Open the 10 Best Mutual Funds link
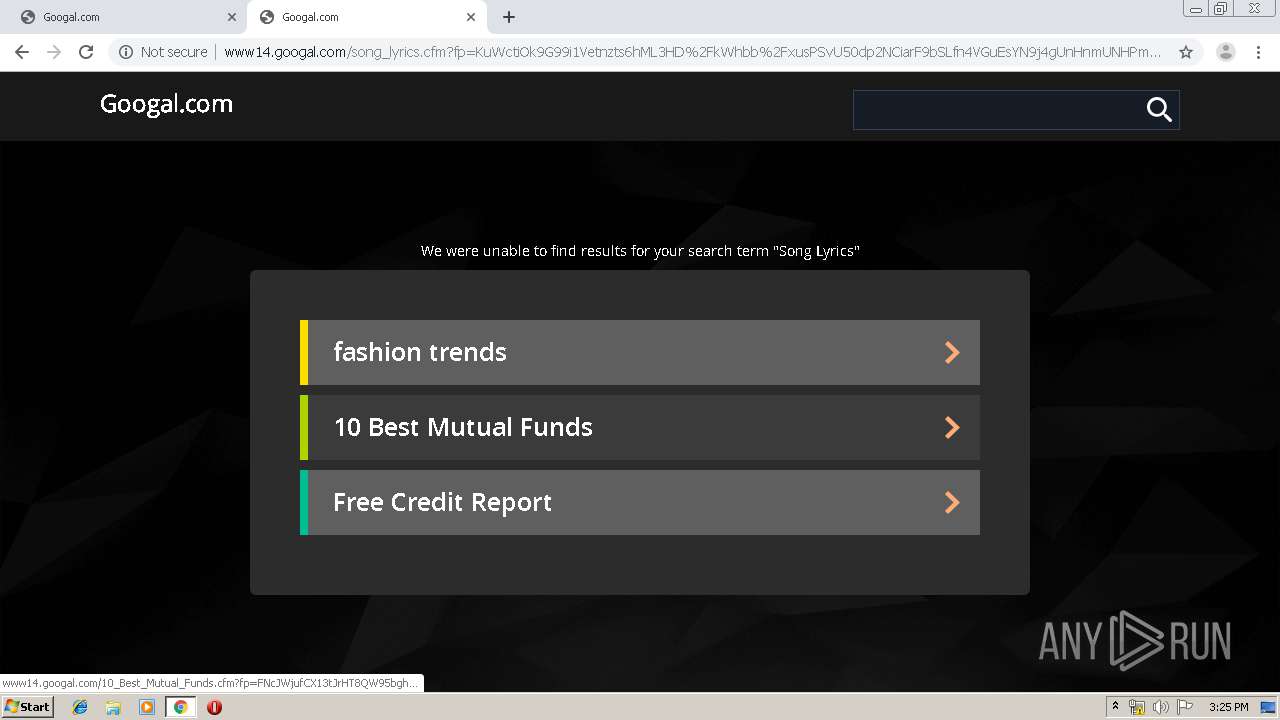Screen dimensions: 1280x720 coord(640,427)
